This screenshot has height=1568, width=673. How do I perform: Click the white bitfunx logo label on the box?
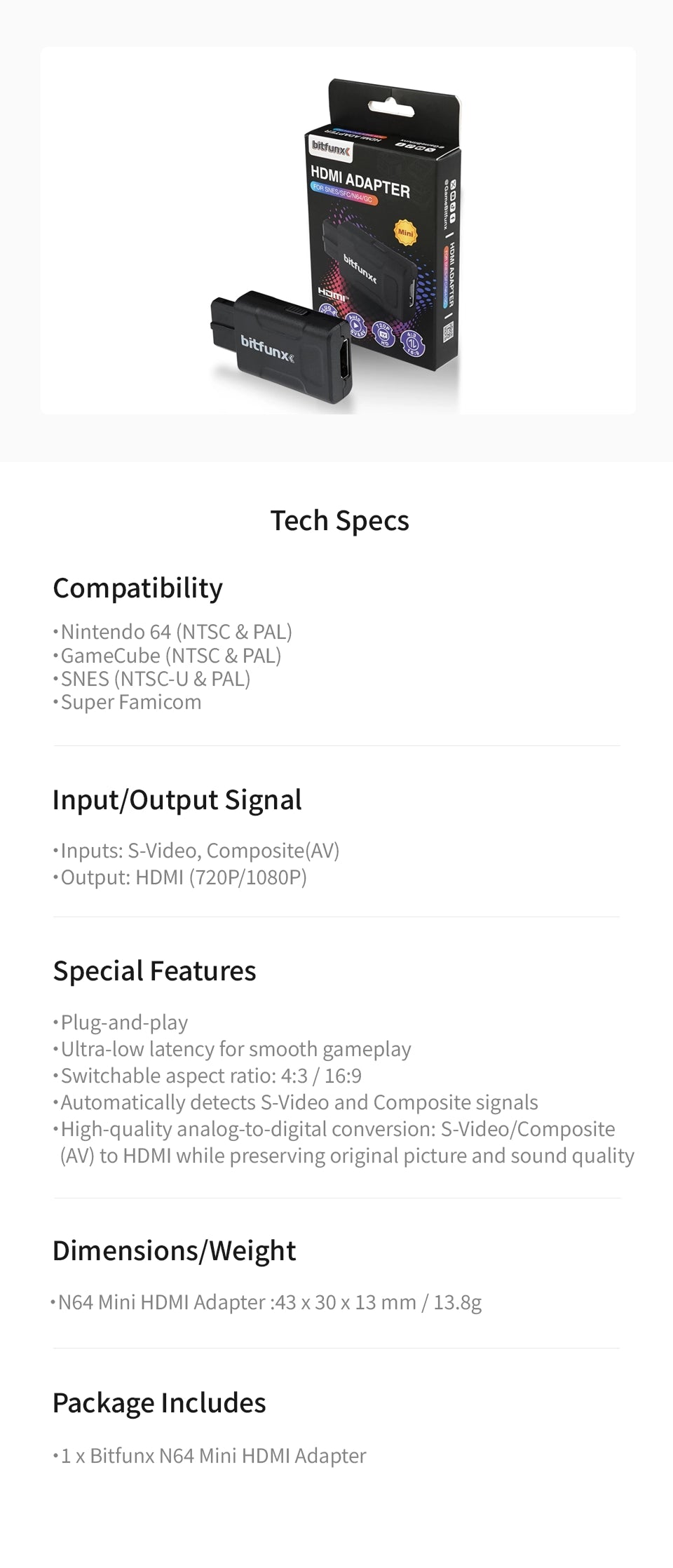click(331, 149)
